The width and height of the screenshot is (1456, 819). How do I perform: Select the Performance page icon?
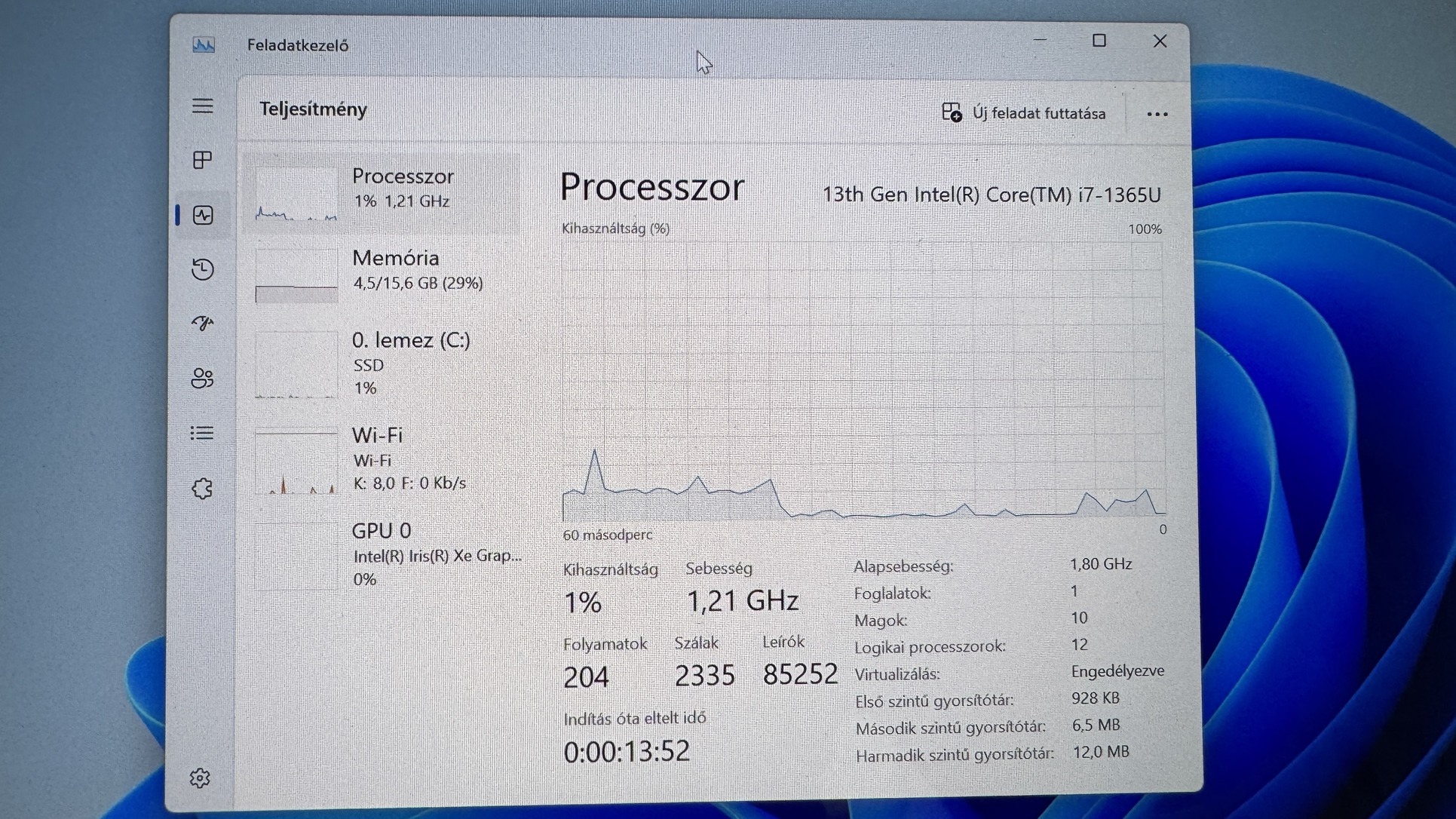[x=203, y=216]
